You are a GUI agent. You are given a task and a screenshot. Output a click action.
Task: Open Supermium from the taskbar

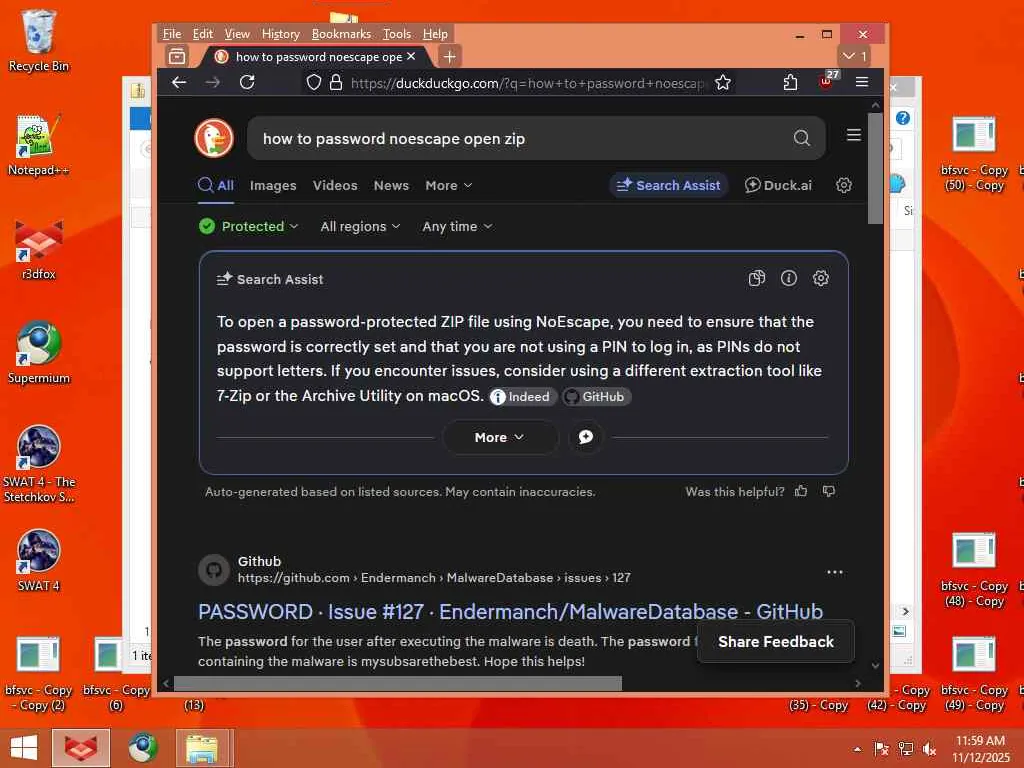coord(142,748)
